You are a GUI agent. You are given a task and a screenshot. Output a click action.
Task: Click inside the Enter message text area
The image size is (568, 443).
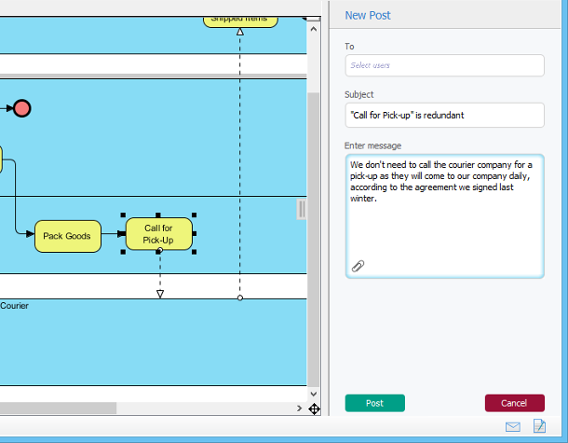[444, 216]
